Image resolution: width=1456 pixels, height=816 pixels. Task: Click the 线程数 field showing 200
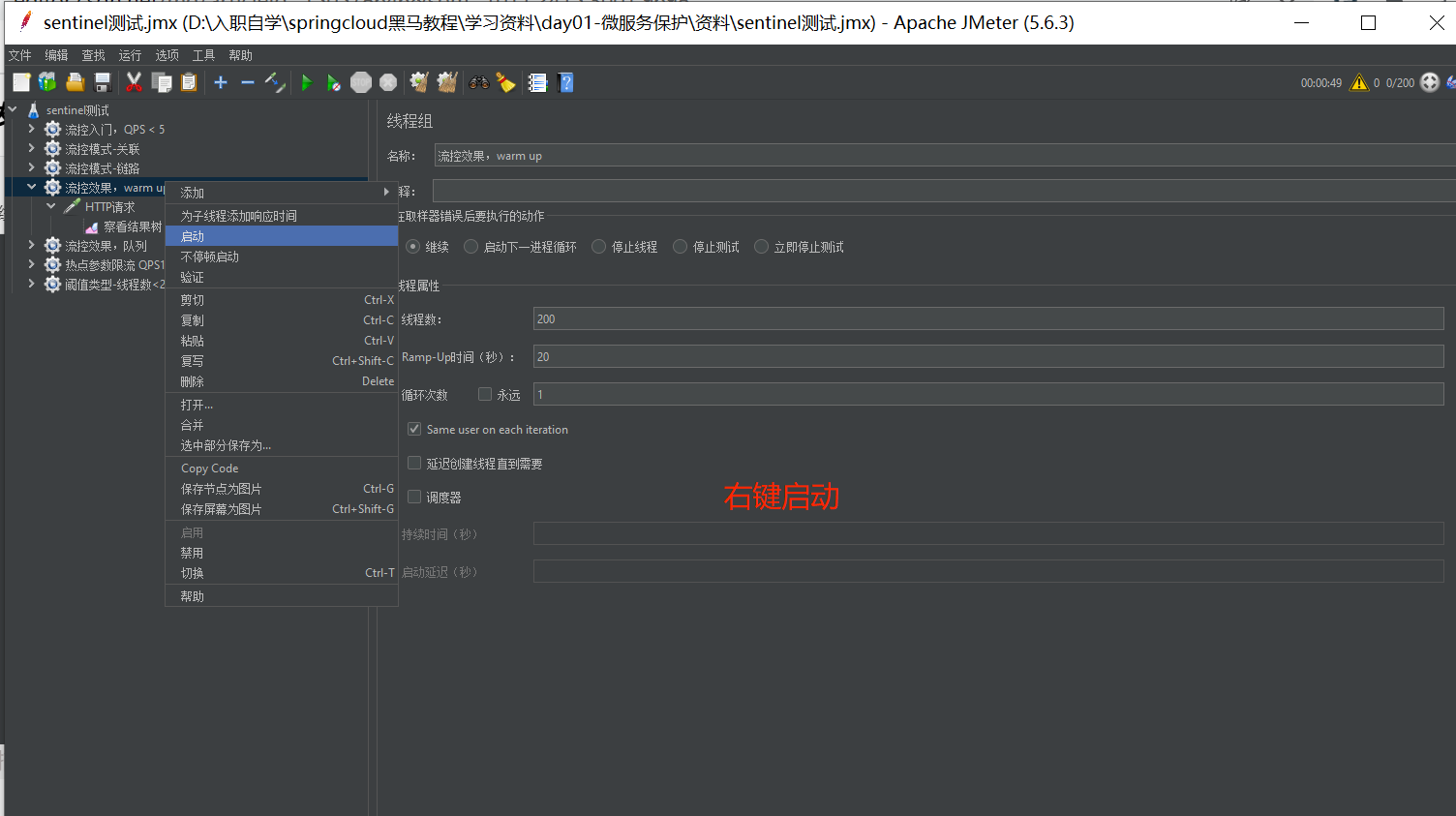point(988,318)
